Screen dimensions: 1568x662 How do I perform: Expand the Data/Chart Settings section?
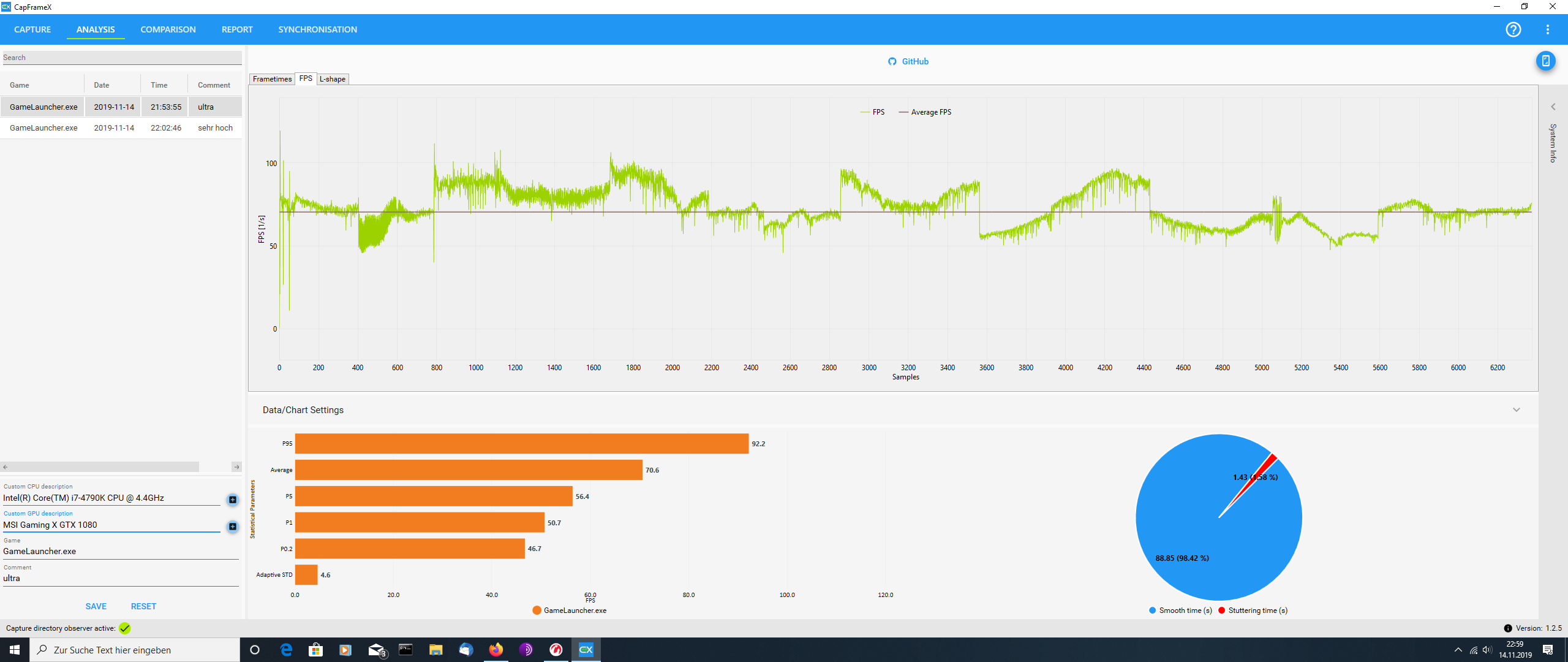click(x=1516, y=410)
